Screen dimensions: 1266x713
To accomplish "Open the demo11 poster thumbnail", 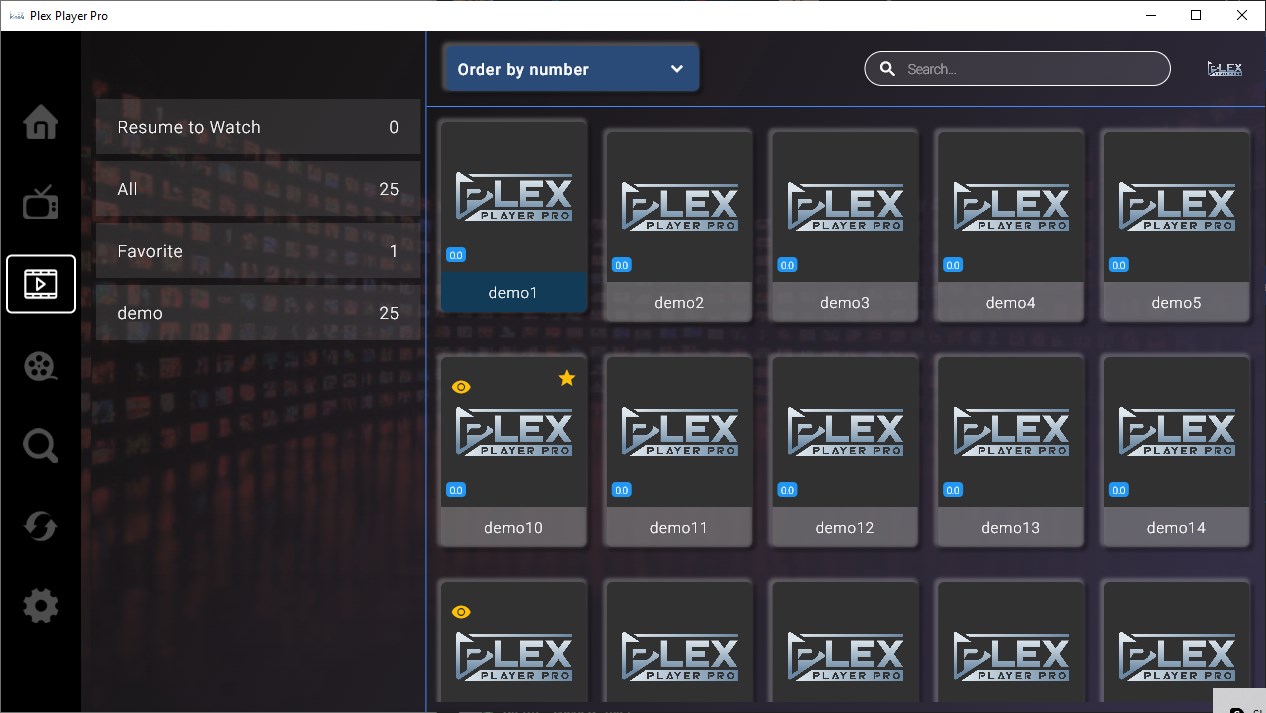I will pos(679,432).
